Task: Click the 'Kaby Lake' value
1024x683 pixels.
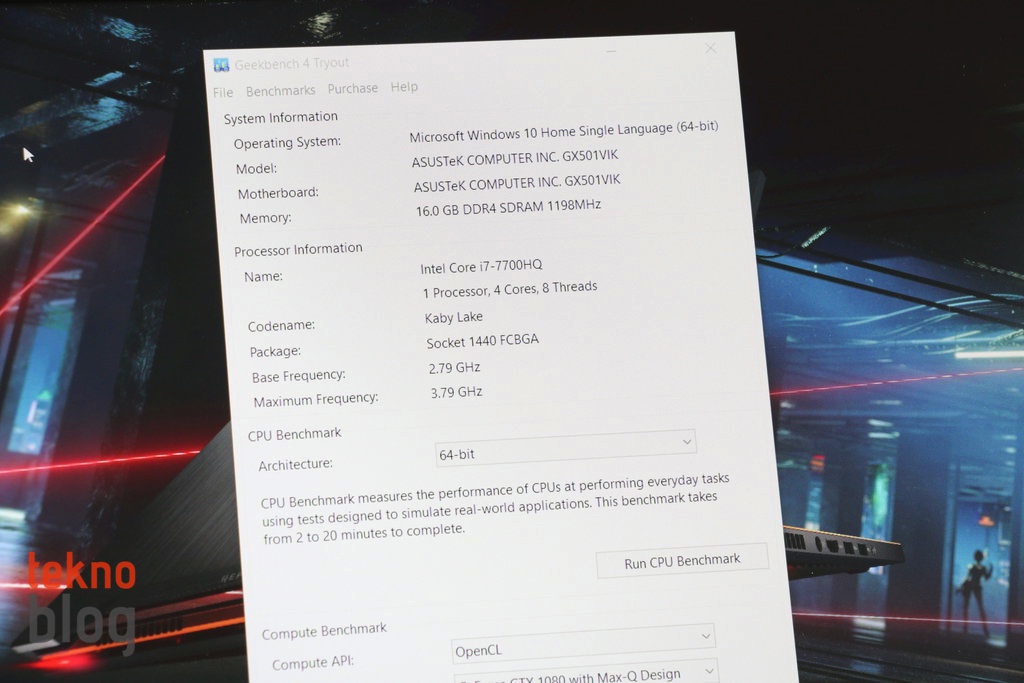Action: [454, 317]
